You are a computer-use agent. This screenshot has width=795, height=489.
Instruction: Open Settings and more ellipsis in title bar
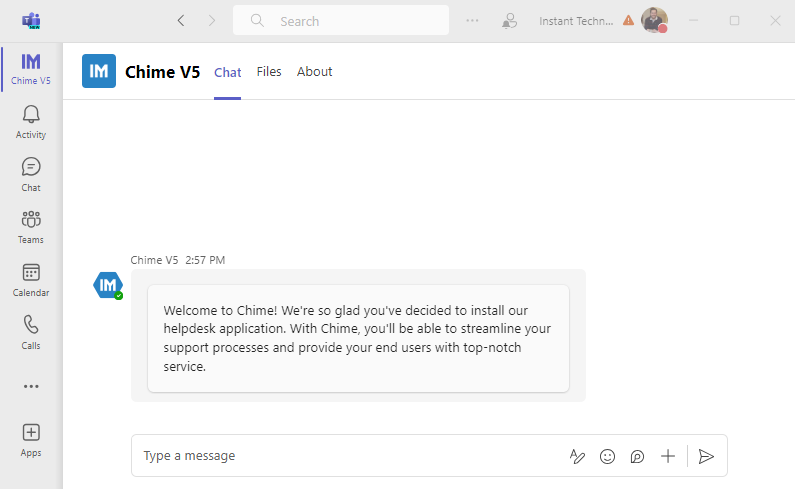(x=472, y=21)
